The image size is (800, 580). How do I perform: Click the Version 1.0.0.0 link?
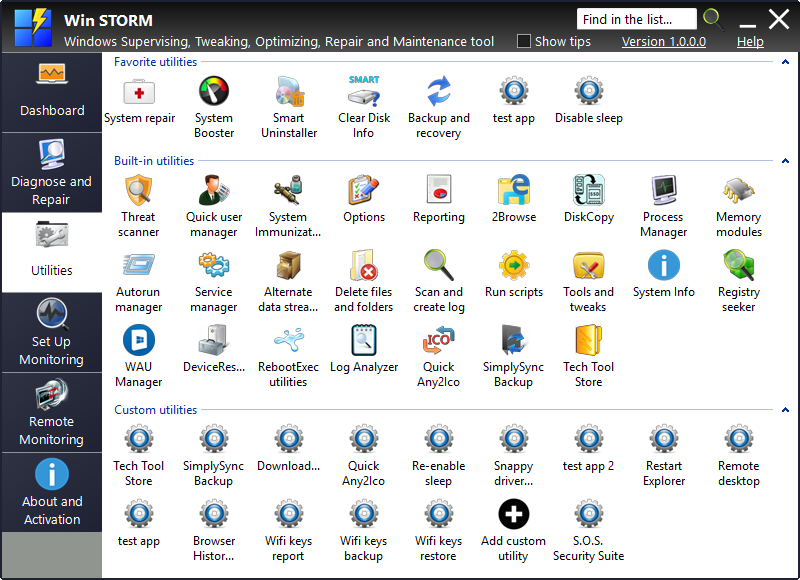coord(663,42)
